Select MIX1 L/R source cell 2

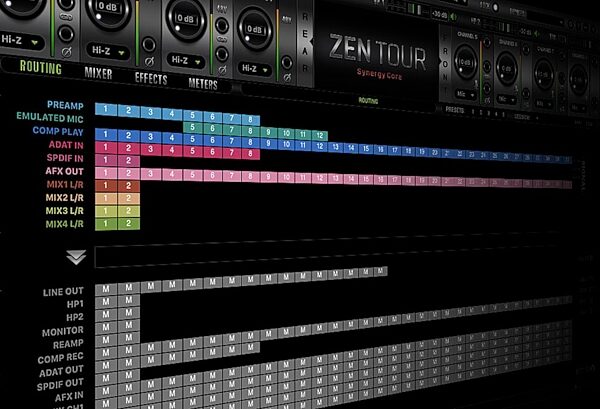point(129,186)
